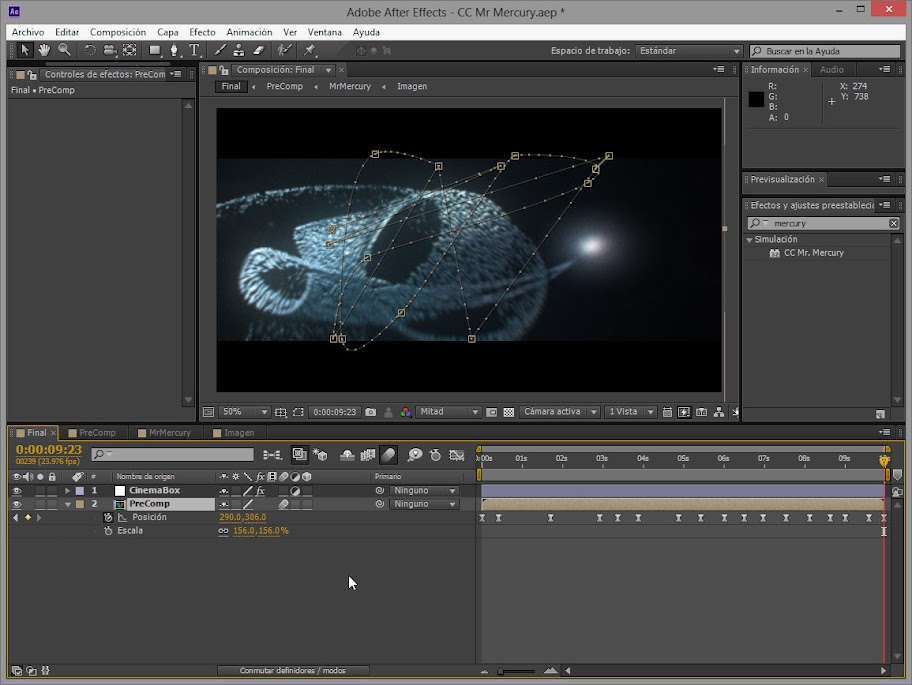
Task: Choose the Pen tool
Action: [174, 50]
